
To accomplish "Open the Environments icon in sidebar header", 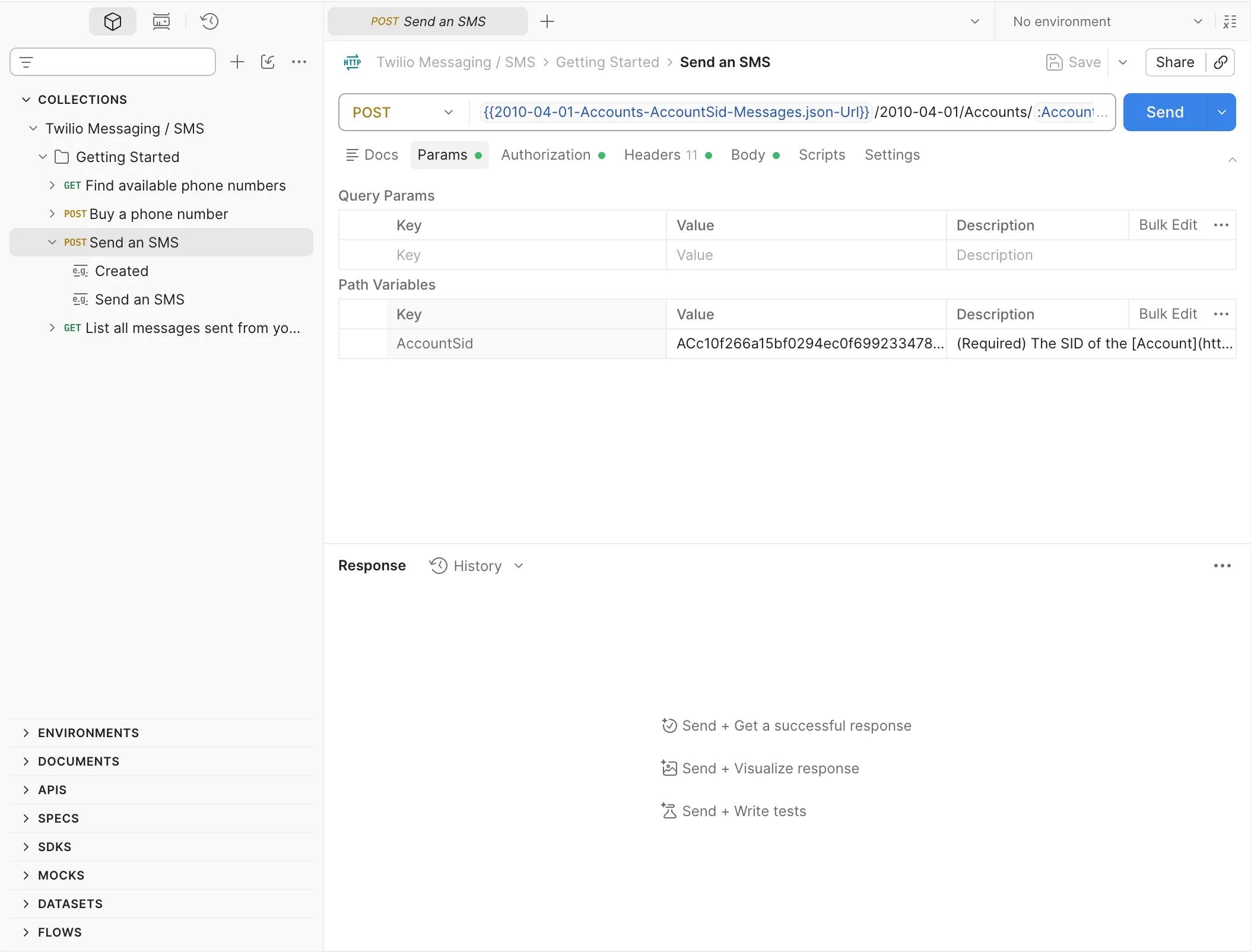I will 161,22.
